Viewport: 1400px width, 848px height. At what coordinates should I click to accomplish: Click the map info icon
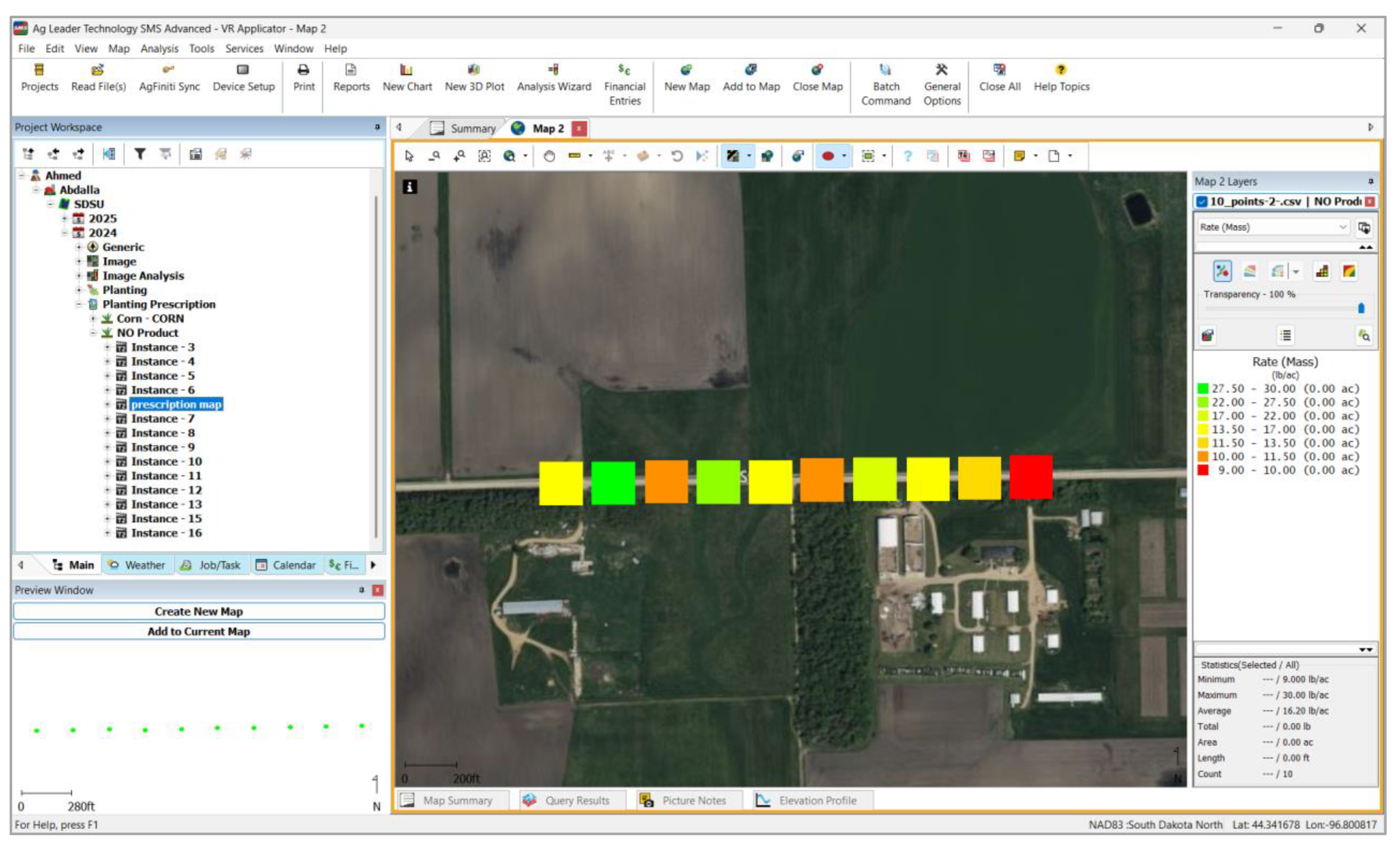click(410, 187)
